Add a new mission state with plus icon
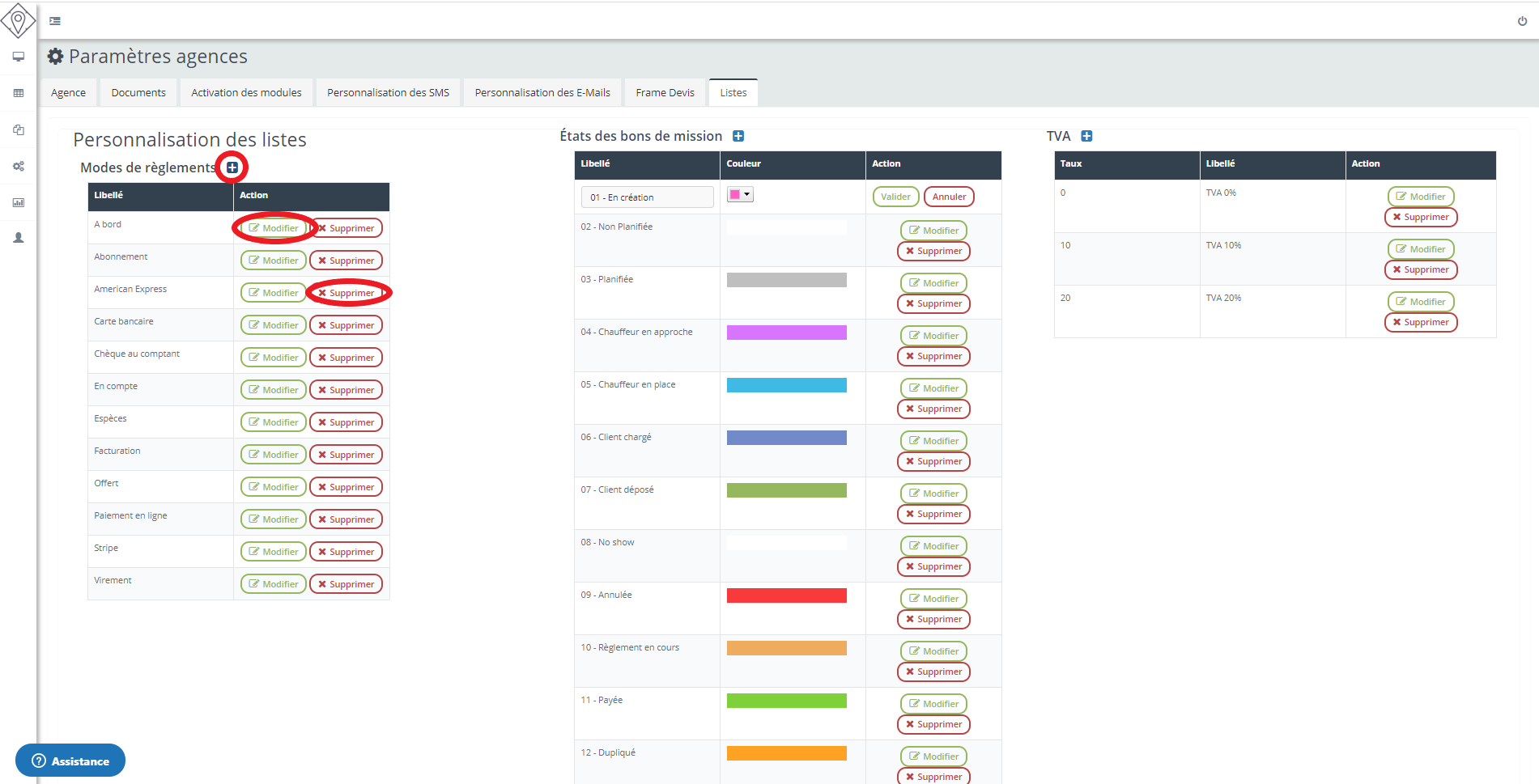The height and width of the screenshot is (784, 1539). click(738, 136)
